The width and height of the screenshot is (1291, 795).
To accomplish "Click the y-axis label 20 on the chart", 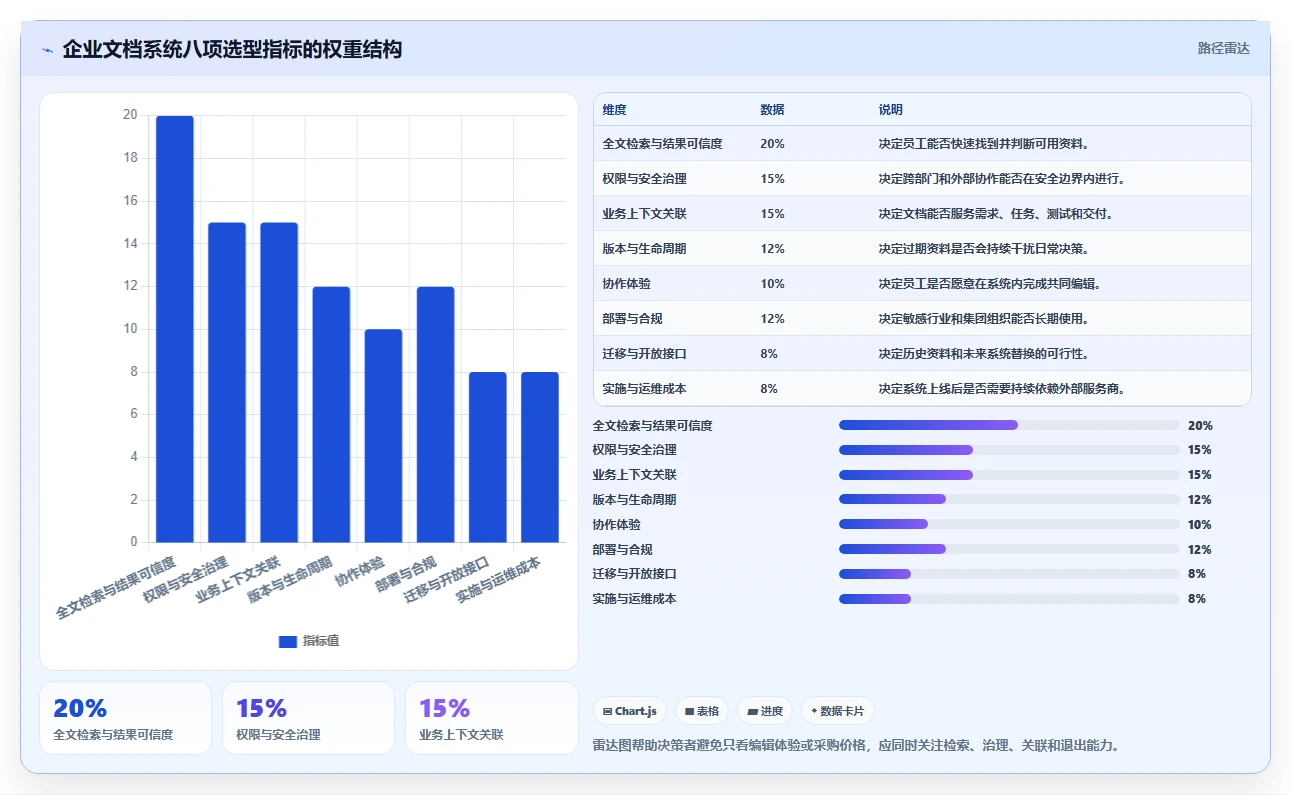I will tap(130, 115).
